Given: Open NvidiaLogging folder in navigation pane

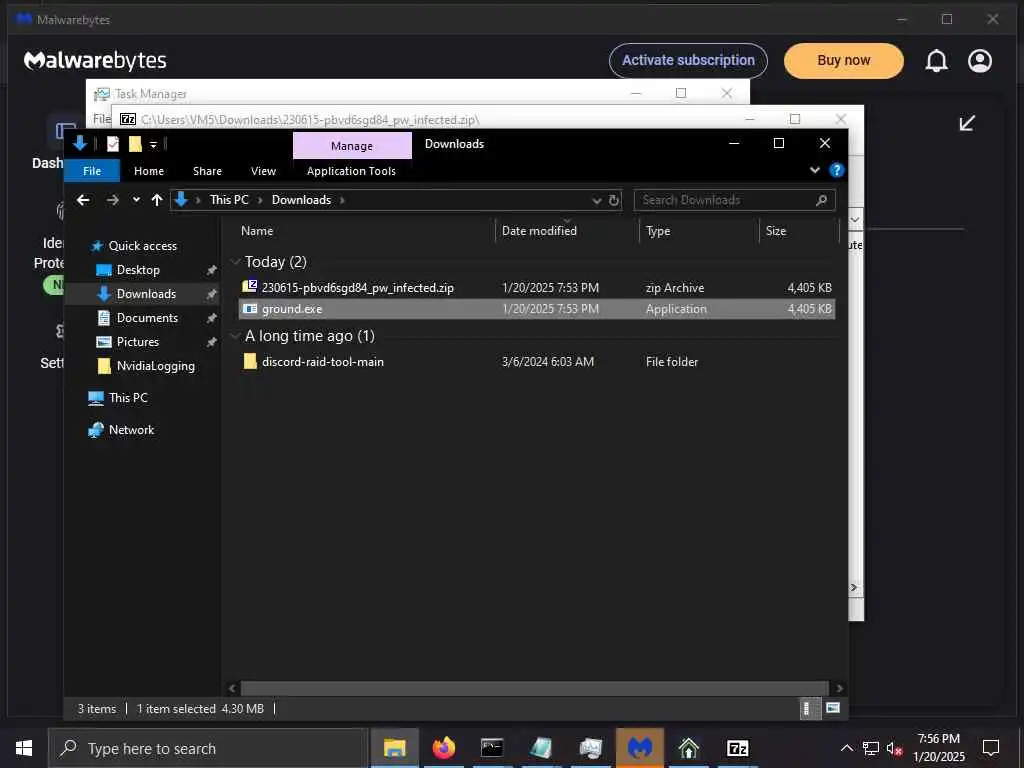Looking at the screenshot, I should [155, 366].
